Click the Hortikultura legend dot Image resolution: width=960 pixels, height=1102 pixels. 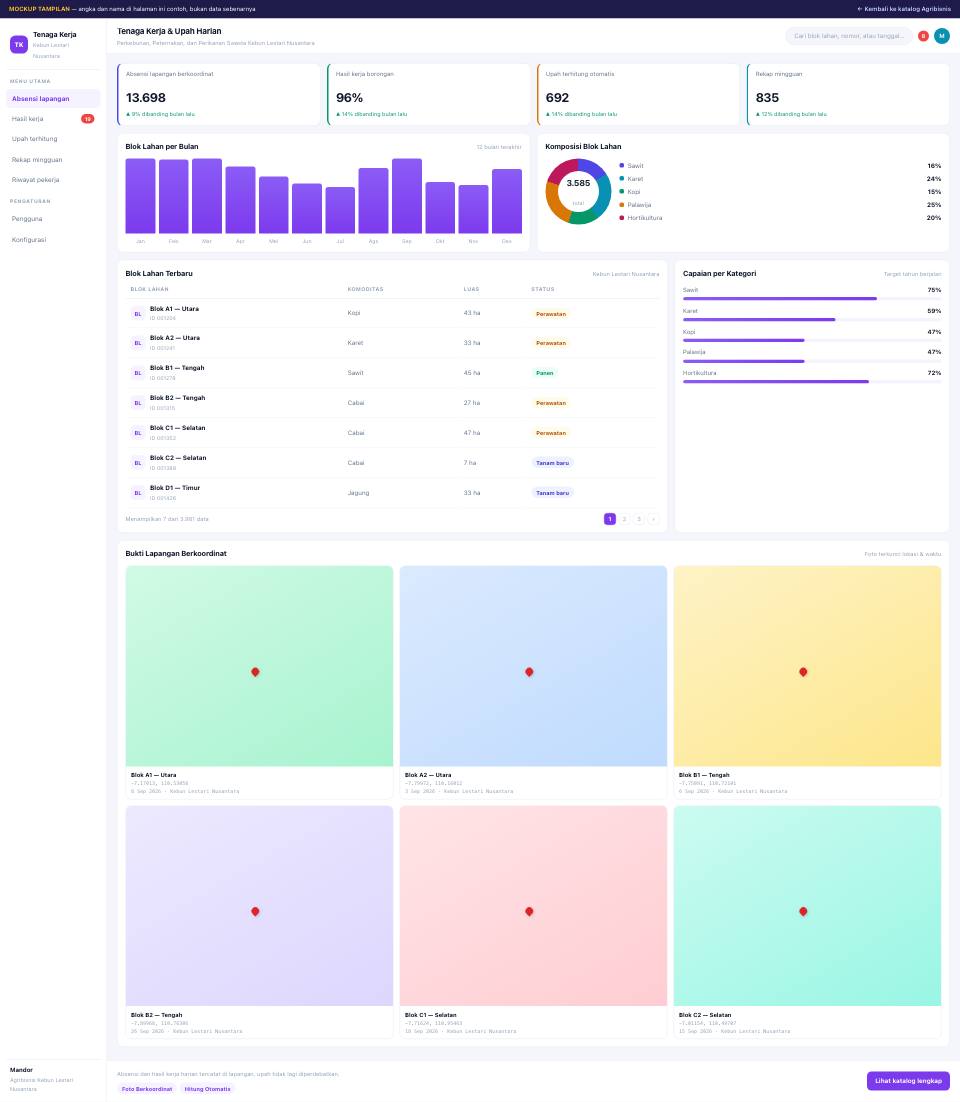tap(621, 218)
